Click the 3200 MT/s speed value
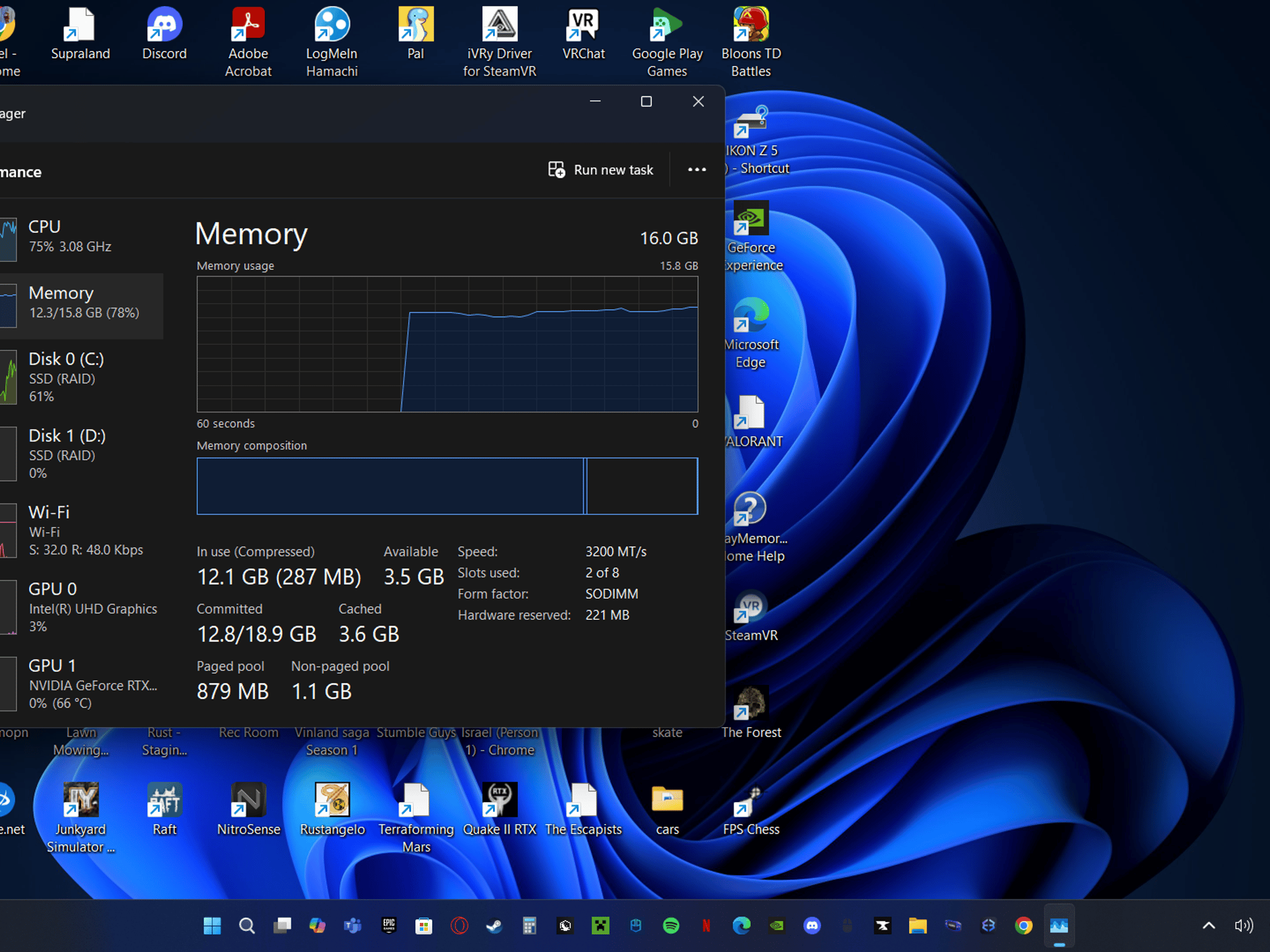This screenshot has height=952, width=1270. [x=616, y=552]
